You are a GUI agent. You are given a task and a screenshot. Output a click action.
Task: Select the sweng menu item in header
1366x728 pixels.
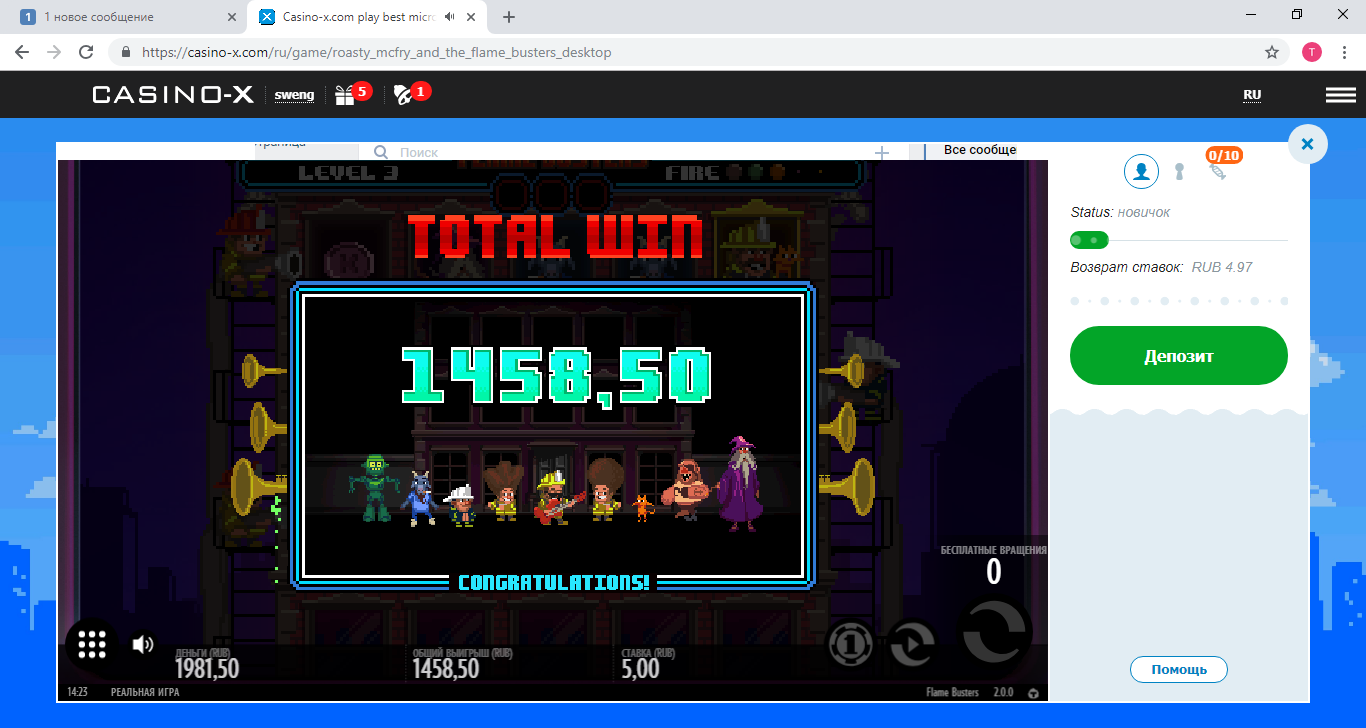(294, 94)
